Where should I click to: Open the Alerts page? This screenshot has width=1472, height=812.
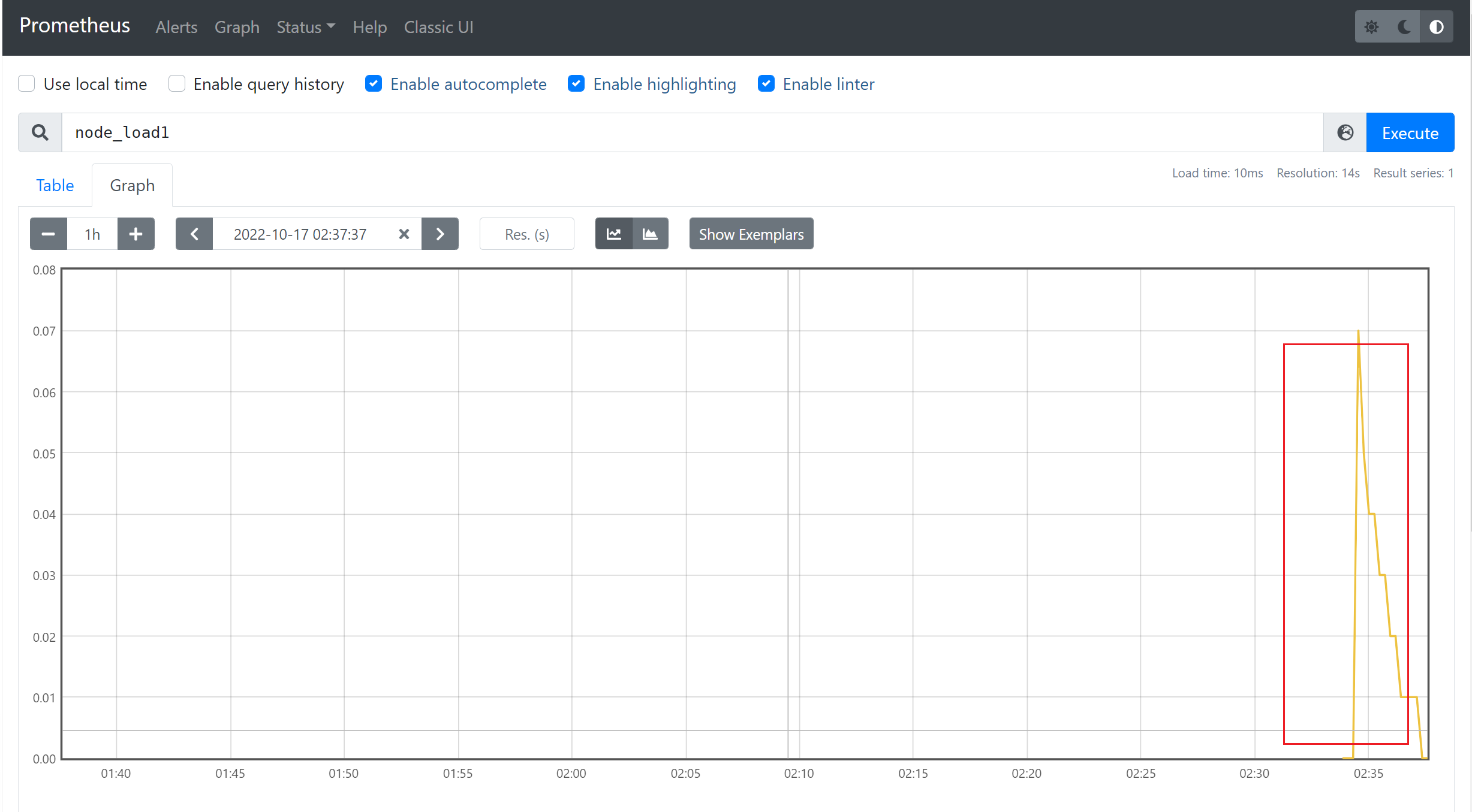(176, 27)
